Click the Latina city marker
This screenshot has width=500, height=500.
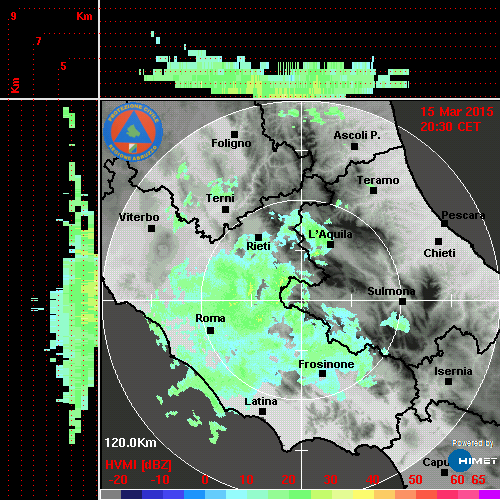click(262, 412)
